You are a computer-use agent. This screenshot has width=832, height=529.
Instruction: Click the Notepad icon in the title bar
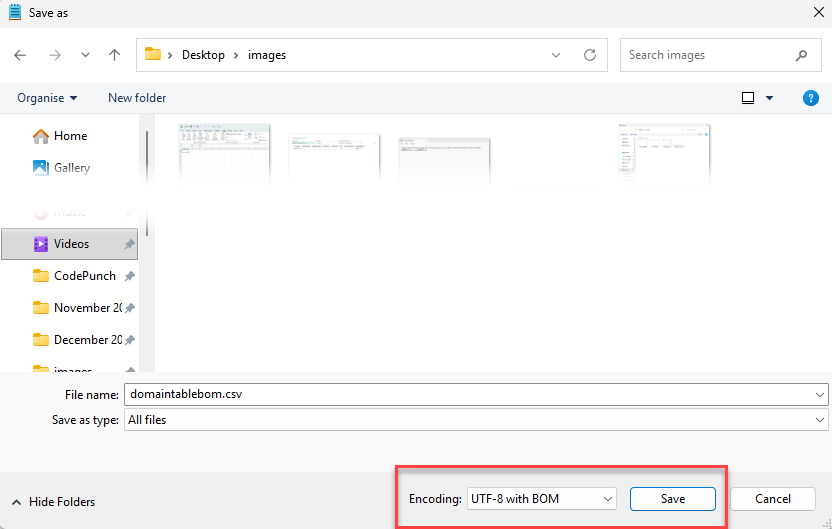(x=15, y=12)
